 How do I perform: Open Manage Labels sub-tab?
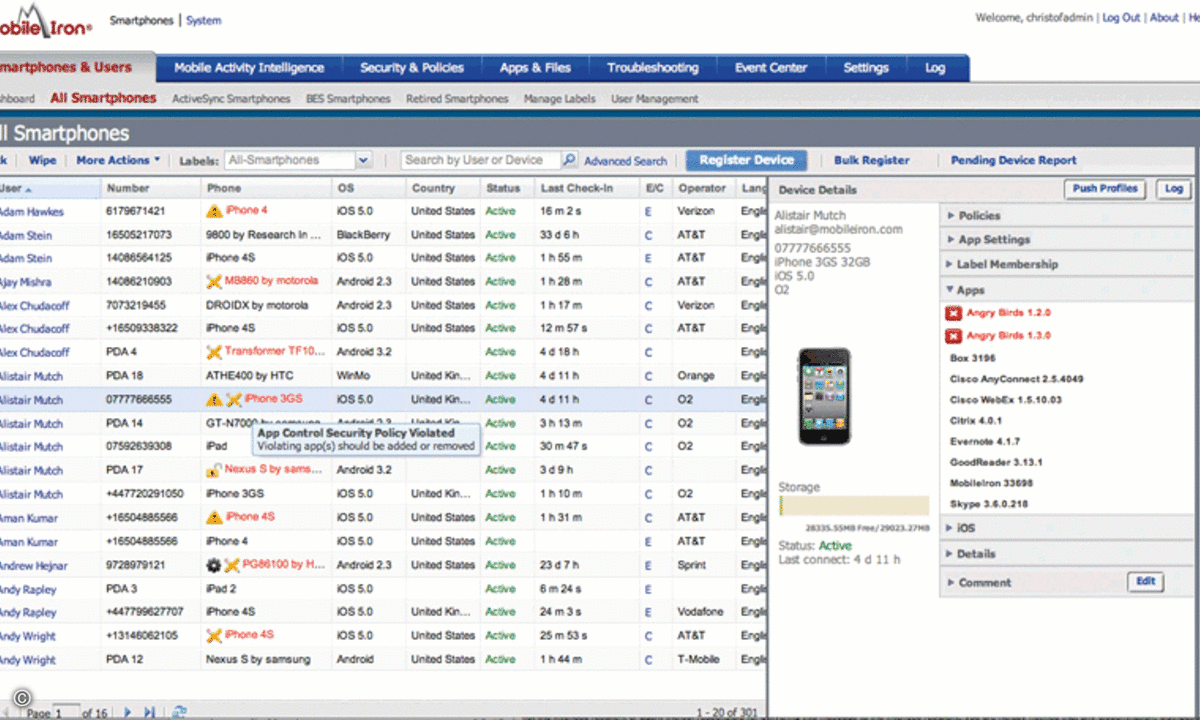(x=559, y=99)
